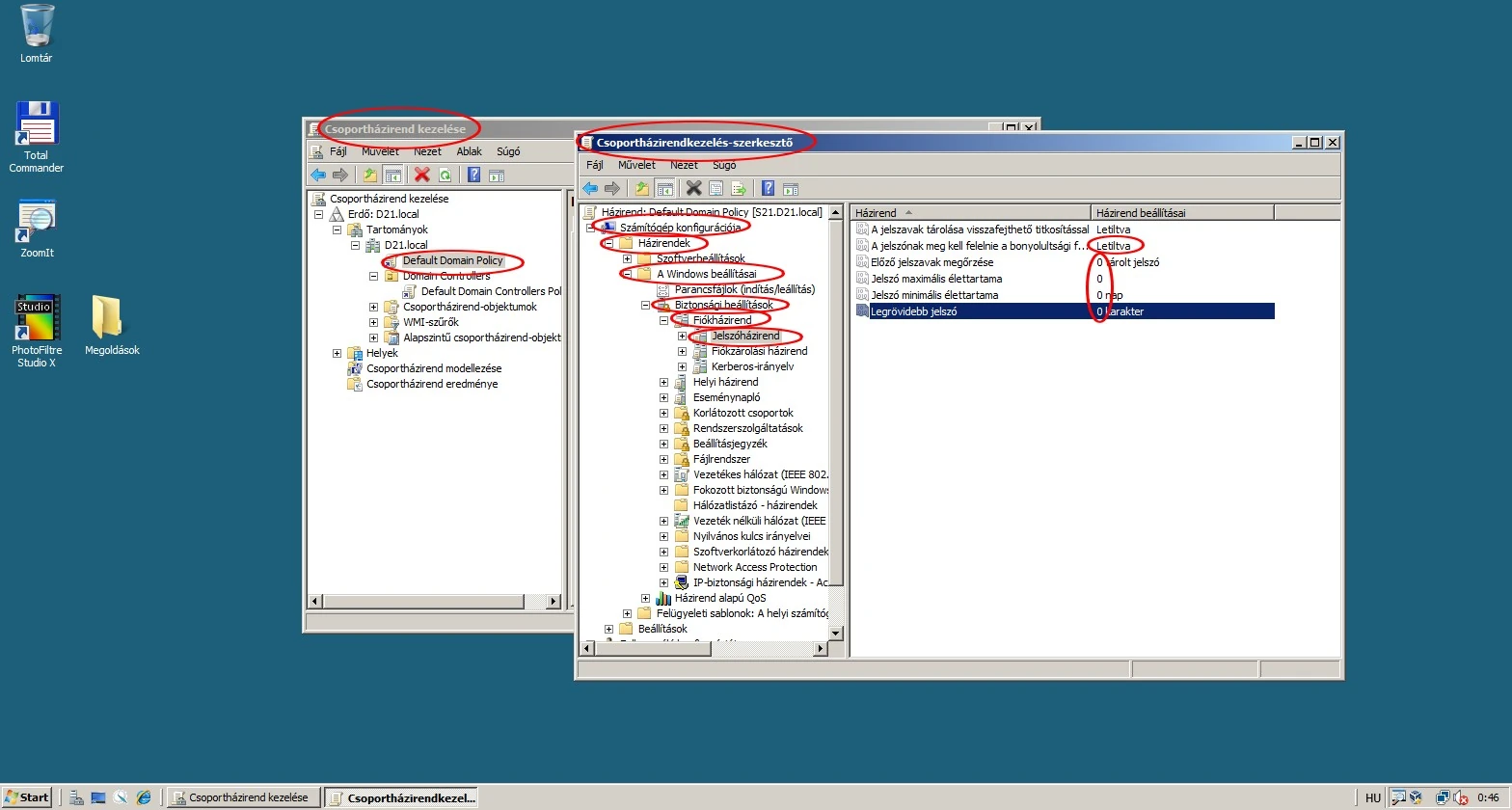
Task: Click the Delete X icon in editor toolbar
Action: (693, 188)
